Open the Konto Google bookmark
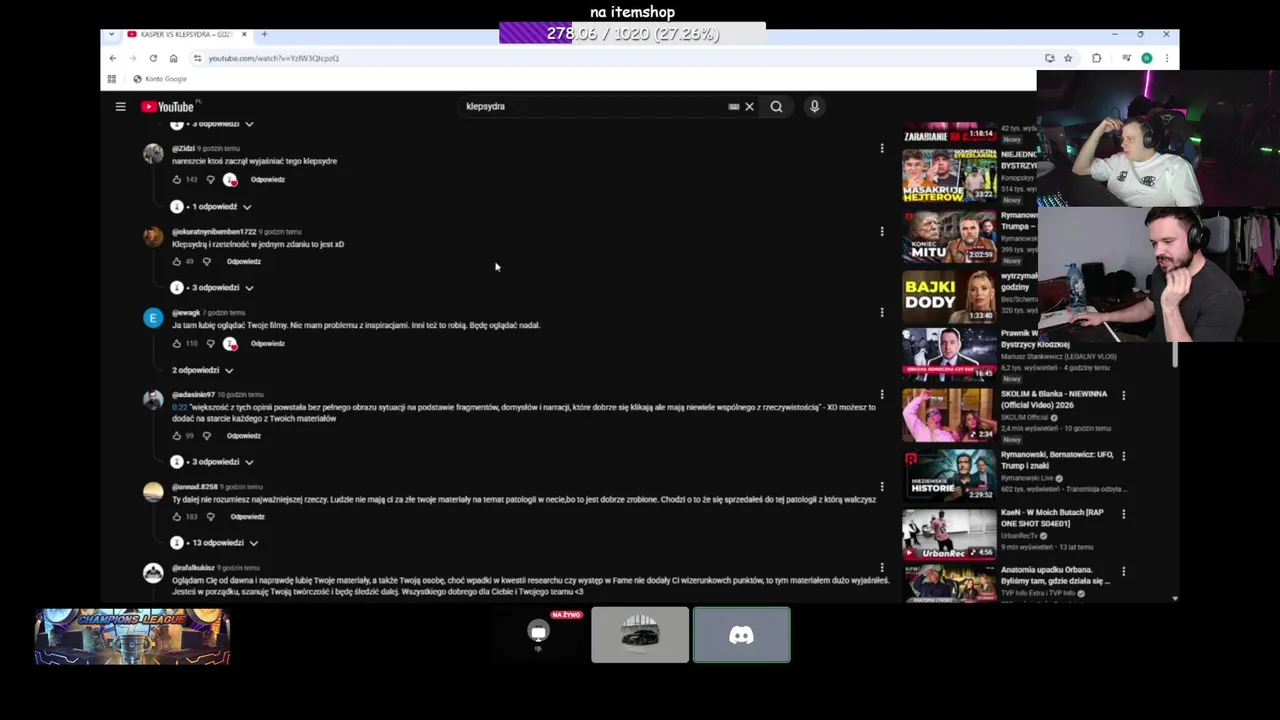 pos(160,79)
